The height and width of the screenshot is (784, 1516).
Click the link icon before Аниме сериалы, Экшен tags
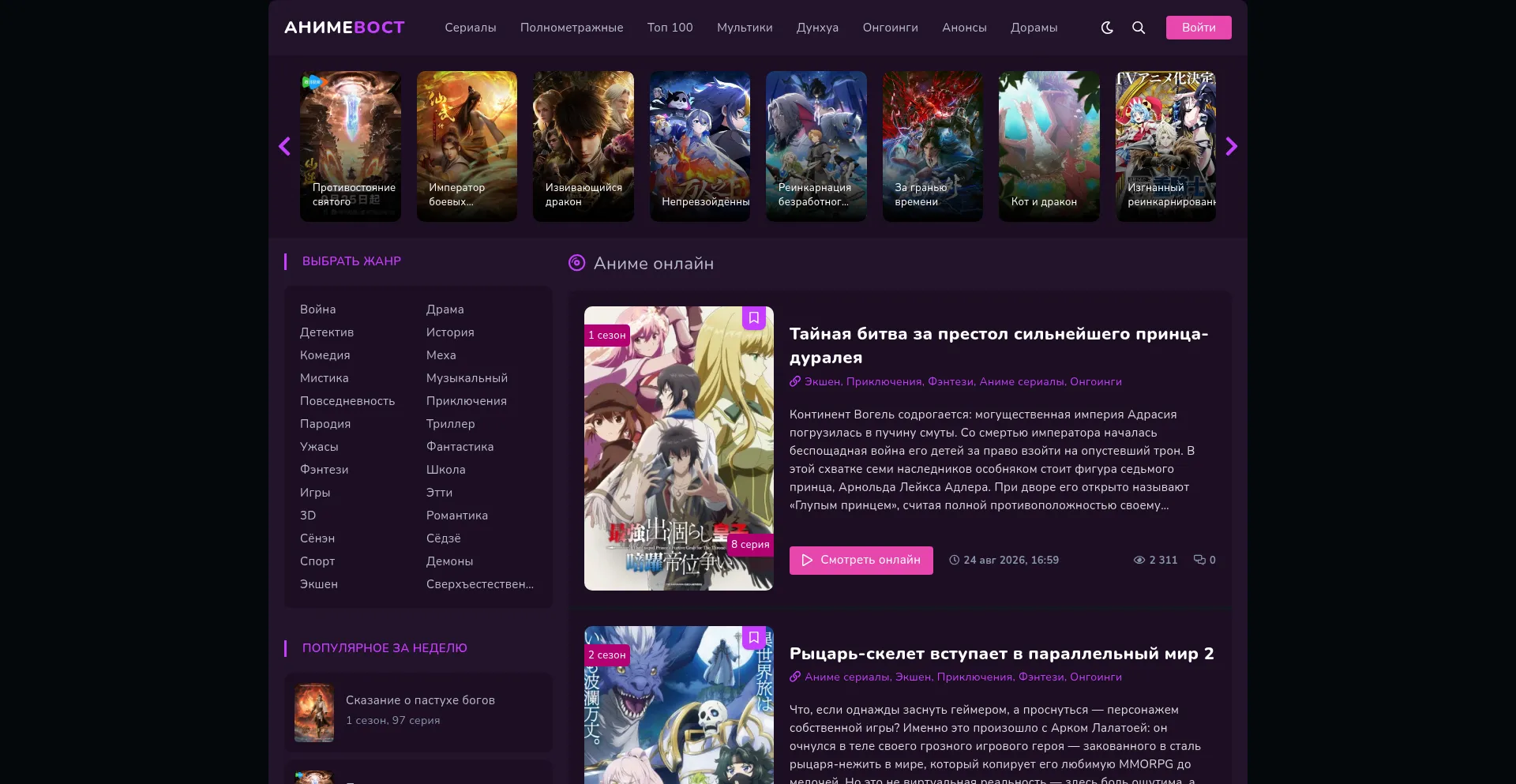click(795, 677)
